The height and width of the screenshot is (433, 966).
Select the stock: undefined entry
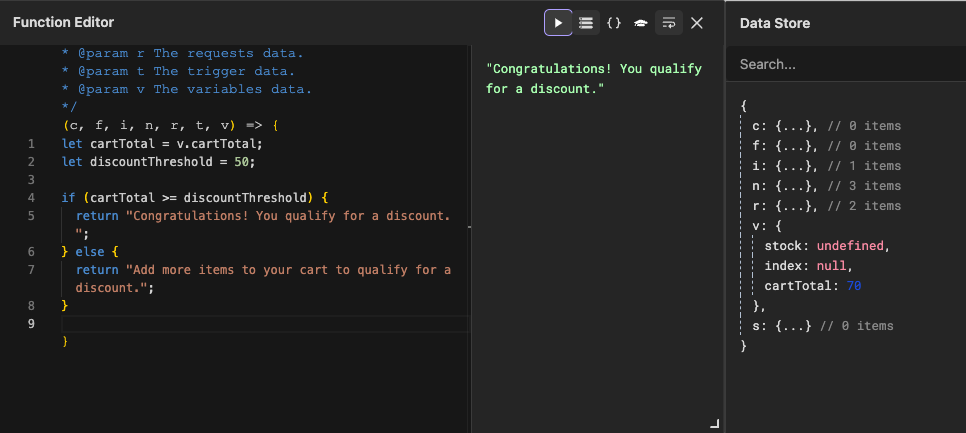click(x=827, y=246)
